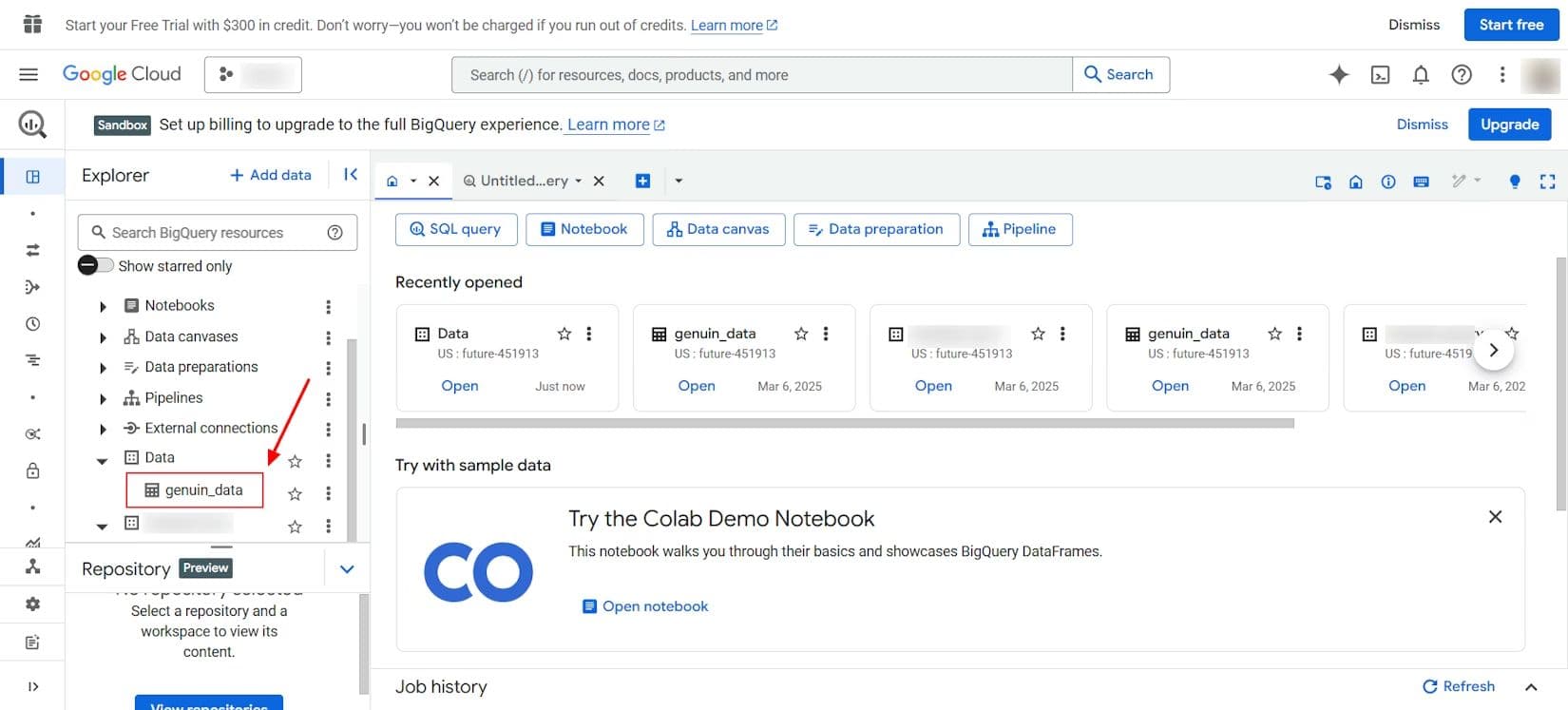
Task: Create a new Data preparation
Action: tap(876, 229)
